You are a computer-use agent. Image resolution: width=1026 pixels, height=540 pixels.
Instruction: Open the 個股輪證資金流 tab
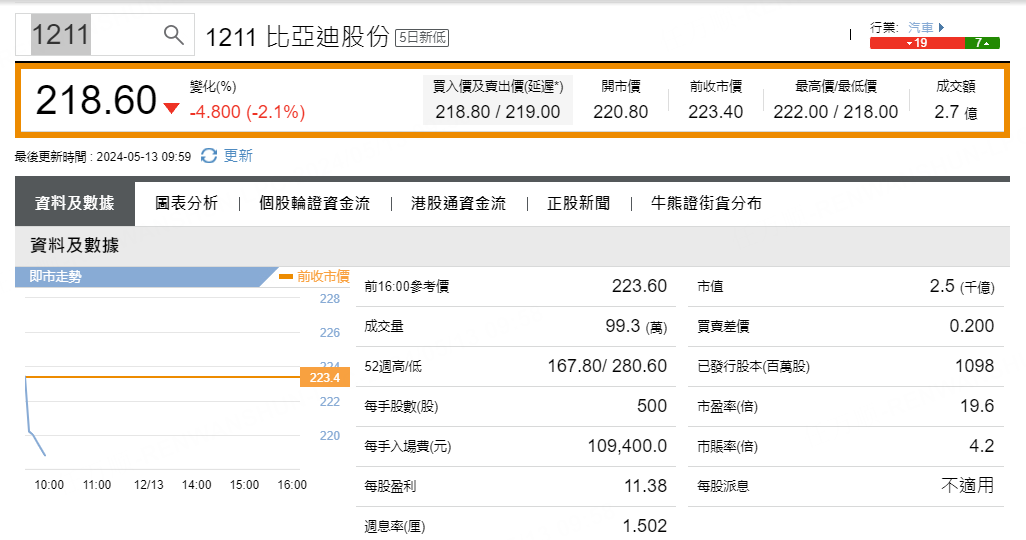coord(314,203)
